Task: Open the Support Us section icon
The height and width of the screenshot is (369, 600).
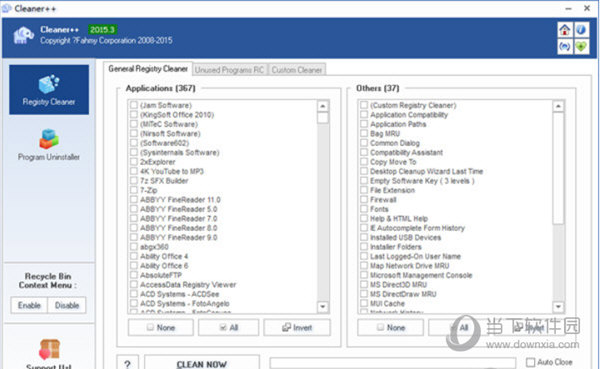Action: 49,350
